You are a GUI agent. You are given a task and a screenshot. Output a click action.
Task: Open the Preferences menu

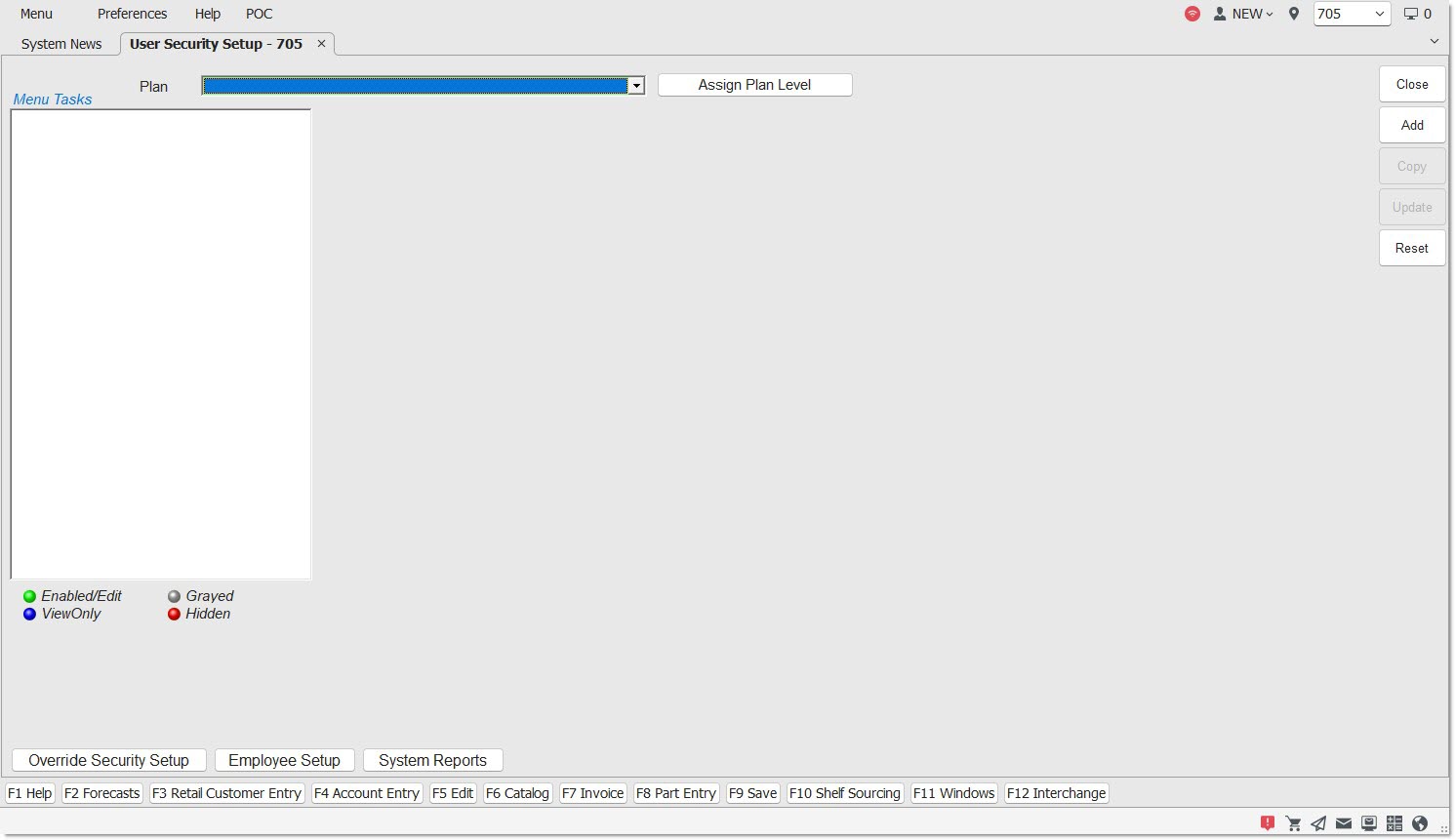pyautogui.click(x=132, y=14)
